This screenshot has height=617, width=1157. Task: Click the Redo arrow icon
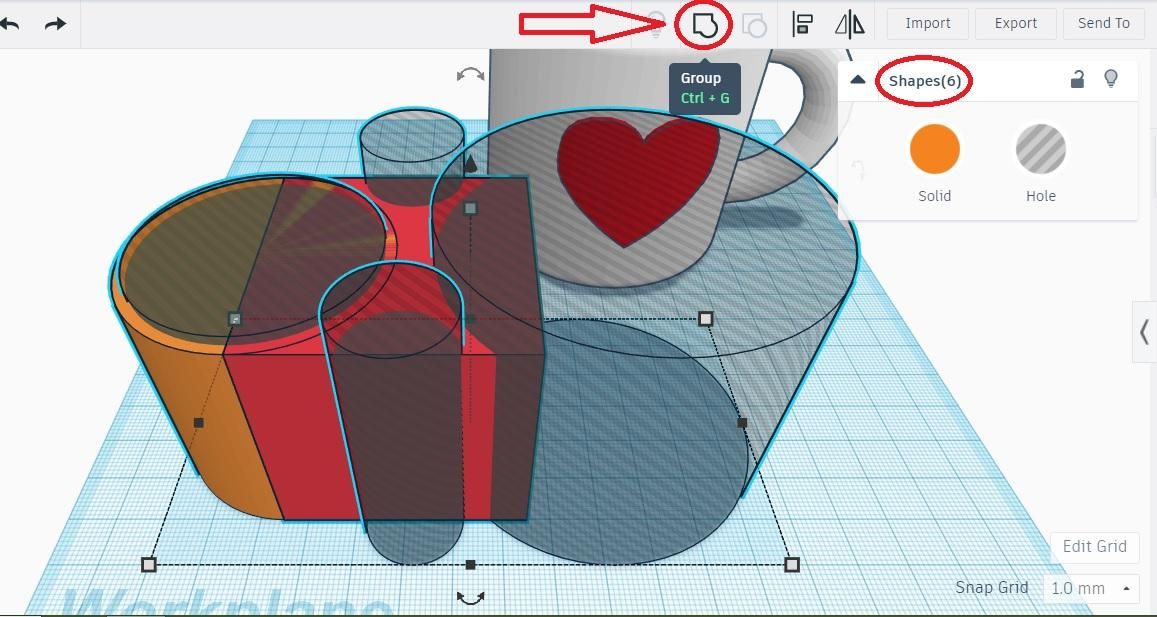coord(55,24)
